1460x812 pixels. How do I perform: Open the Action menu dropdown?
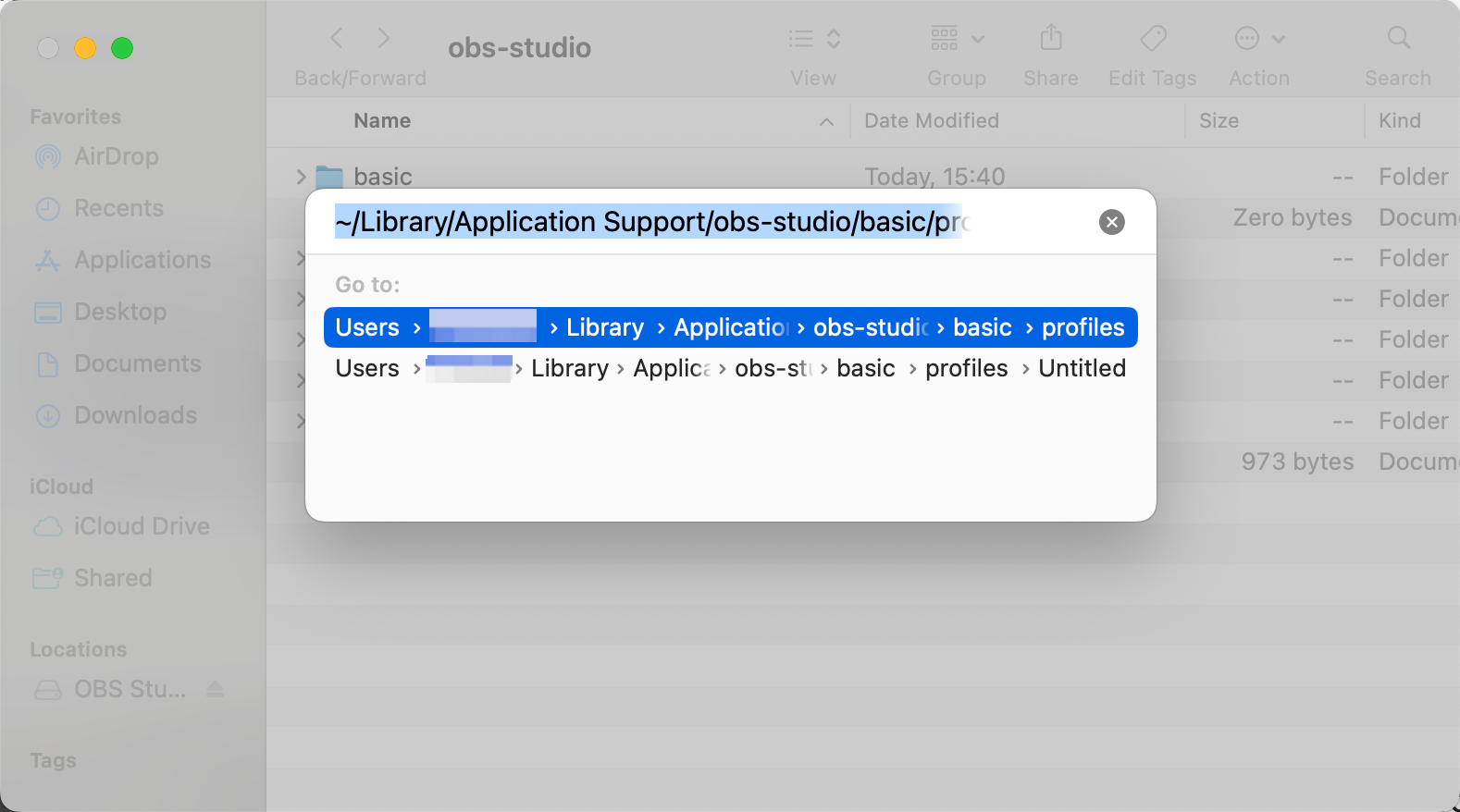click(1259, 39)
